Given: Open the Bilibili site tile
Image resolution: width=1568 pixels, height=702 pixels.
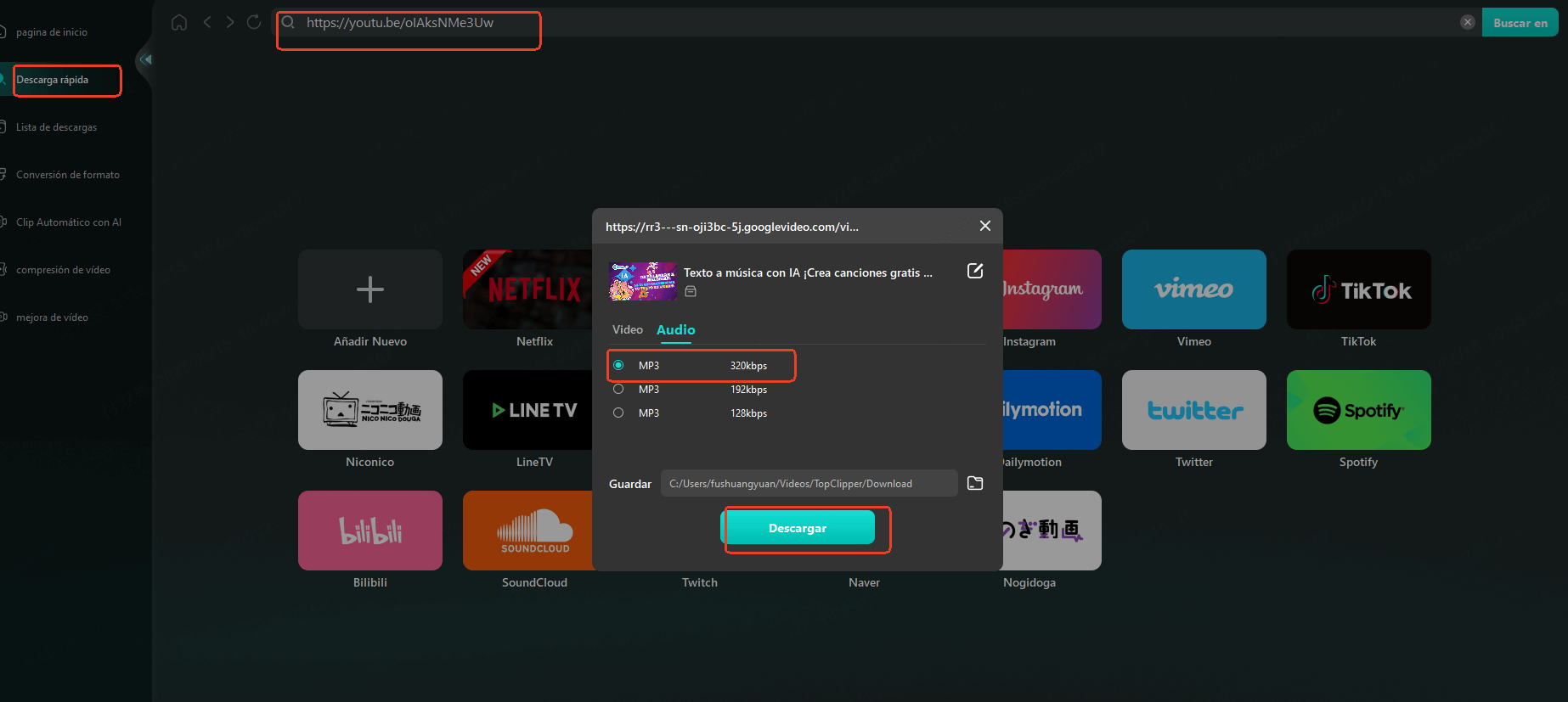Looking at the screenshot, I should click(370, 531).
